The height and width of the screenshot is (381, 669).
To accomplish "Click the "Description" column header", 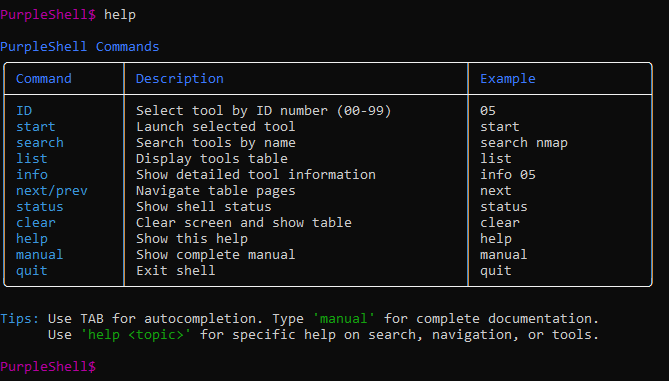I will [180, 79].
